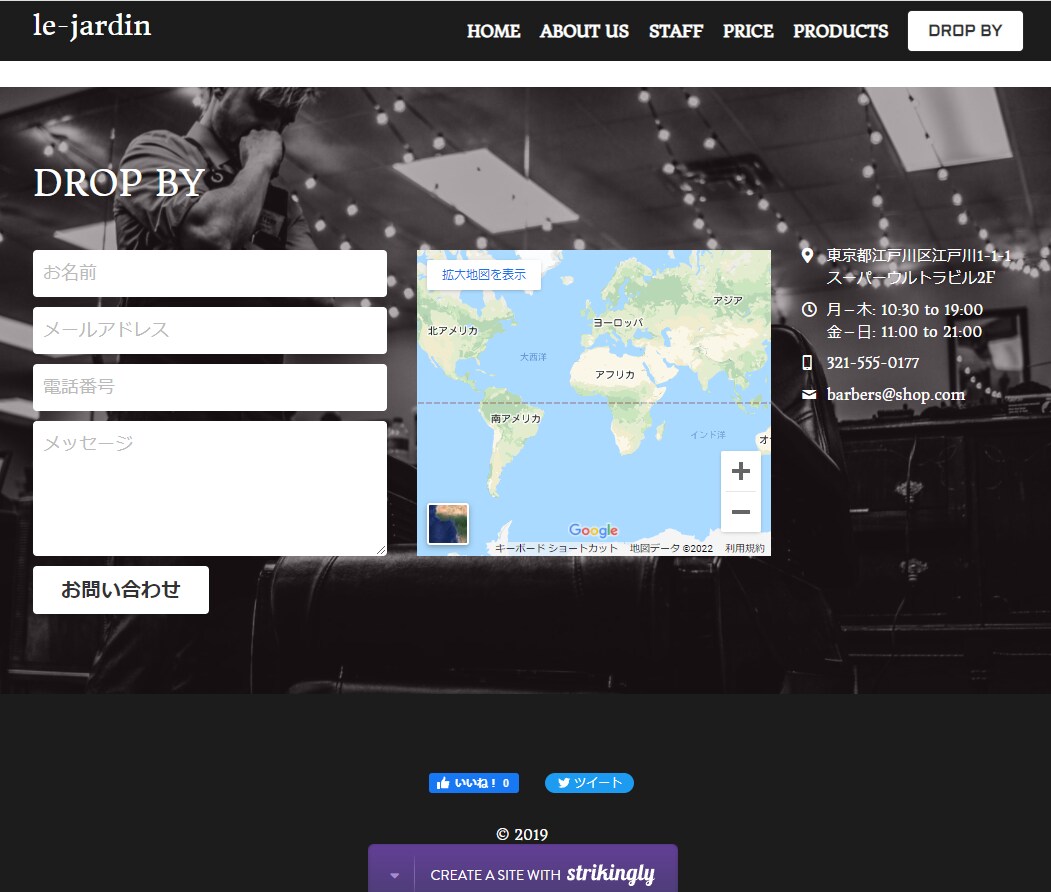Image resolution: width=1051 pixels, height=892 pixels.
Task: Click the envelope icon by the email
Action: point(809,395)
